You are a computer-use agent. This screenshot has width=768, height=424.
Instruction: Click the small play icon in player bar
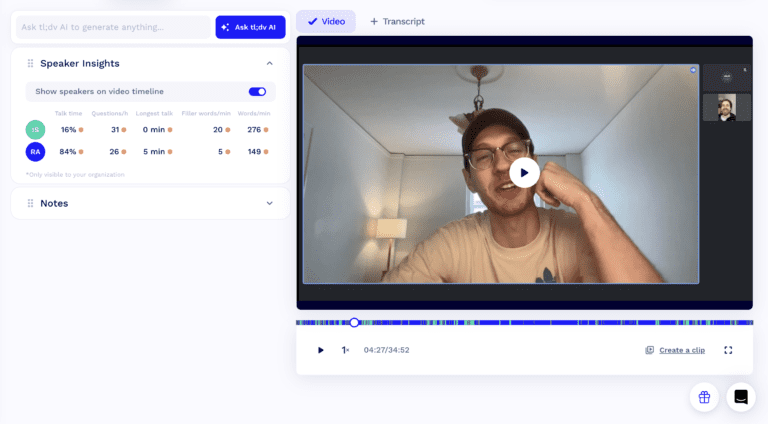pyautogui.click(x=320, y=350)
